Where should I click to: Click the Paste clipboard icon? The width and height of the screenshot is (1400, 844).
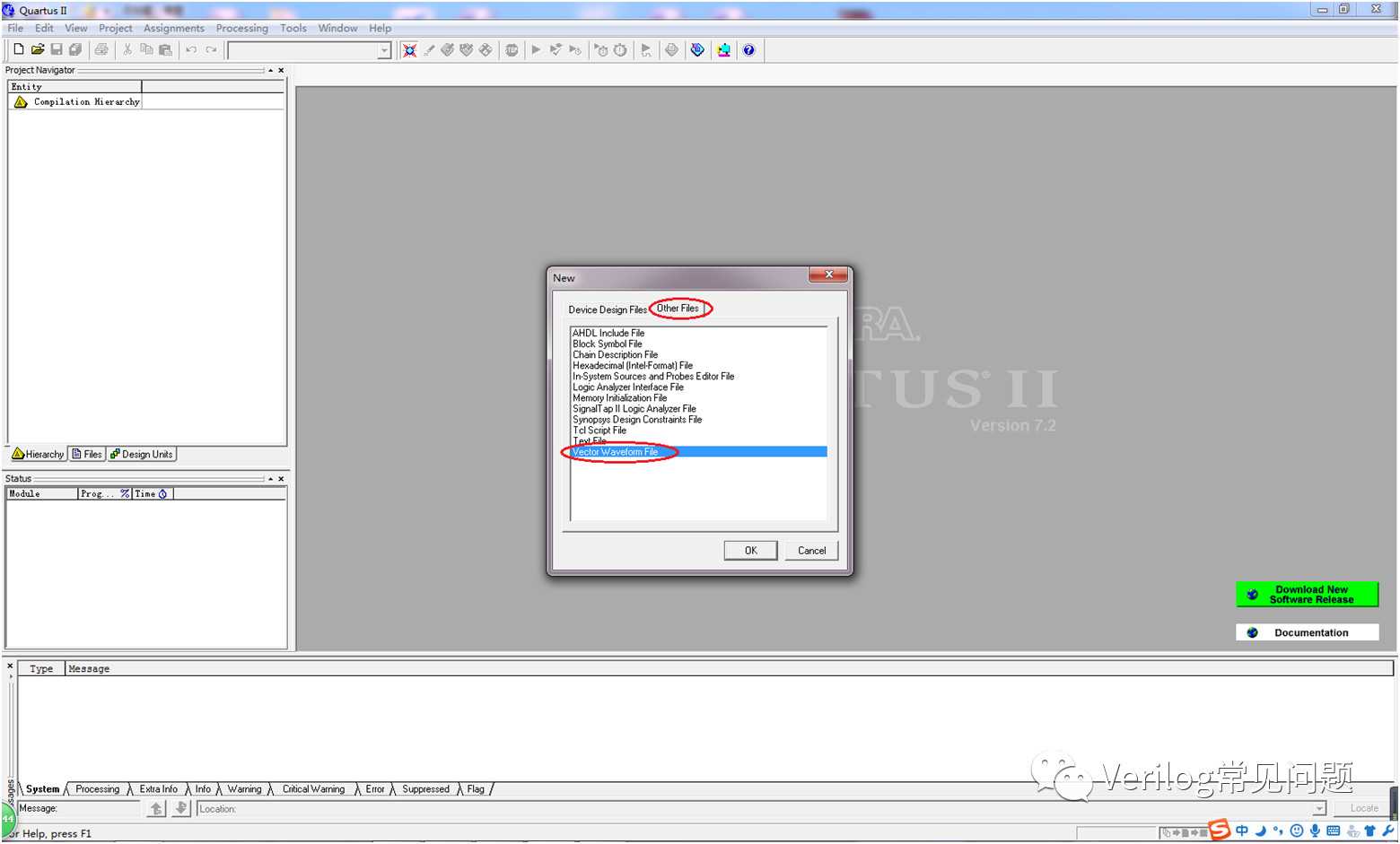click(165, 50)
